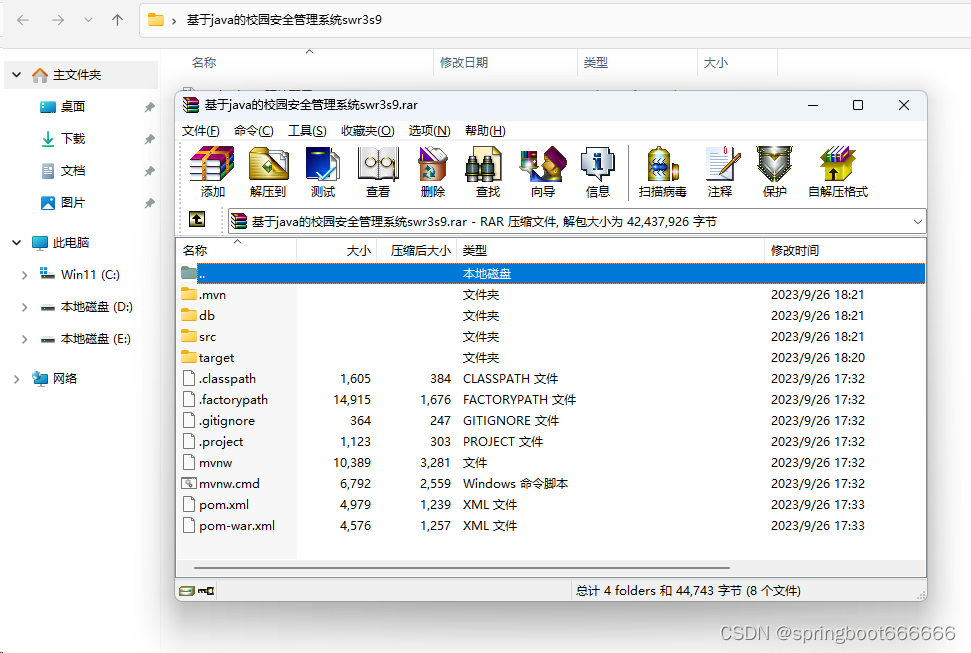Image resolution: width=971 pixels, height=653 pixels.
Task: Unpin Desktop (桌面) via its pin icon
Action: 149,107
